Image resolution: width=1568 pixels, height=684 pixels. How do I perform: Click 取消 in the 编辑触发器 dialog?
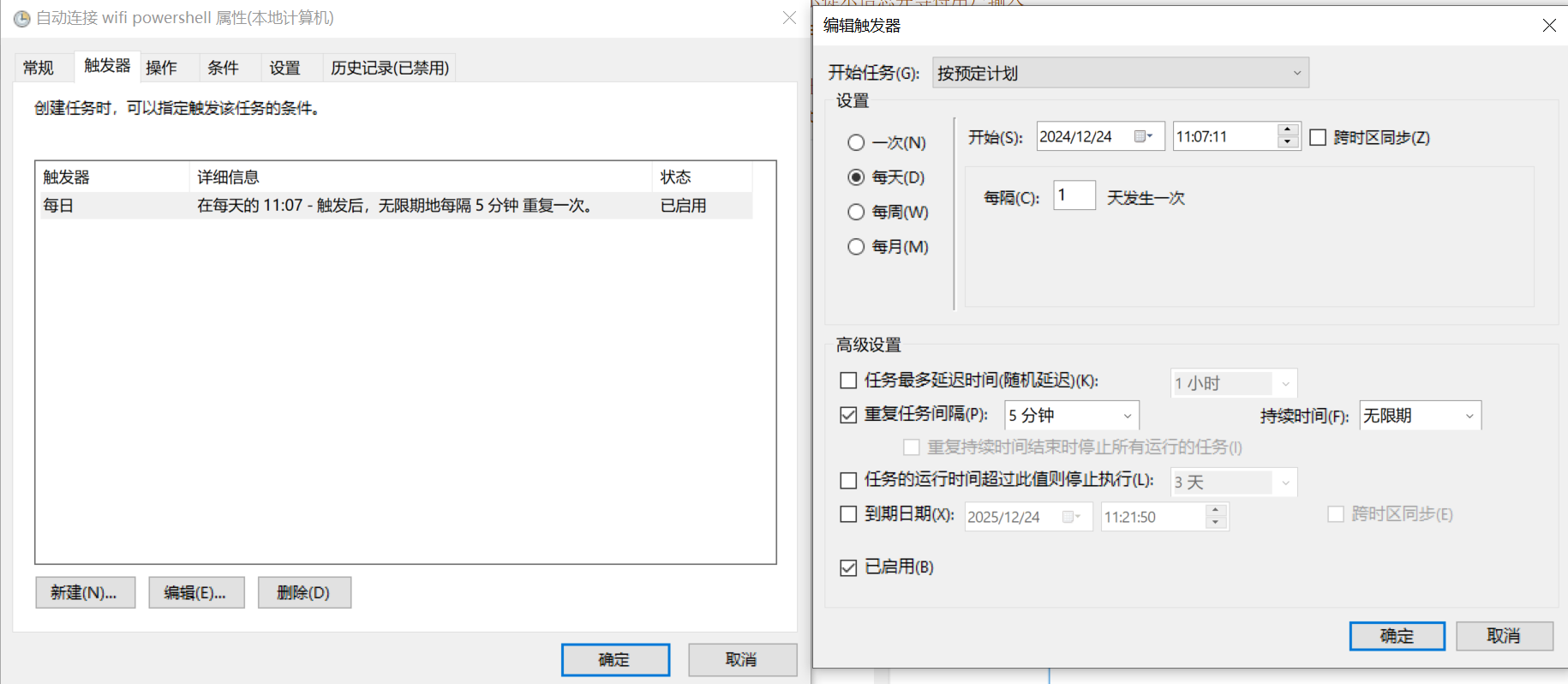point(1504,636)
